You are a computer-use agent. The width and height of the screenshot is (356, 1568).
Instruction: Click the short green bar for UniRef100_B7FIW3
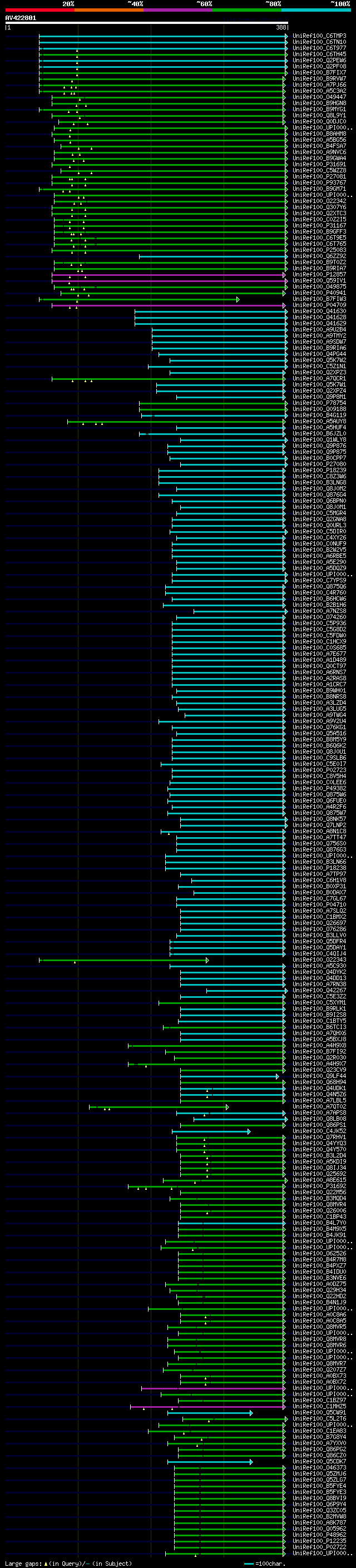140,299
